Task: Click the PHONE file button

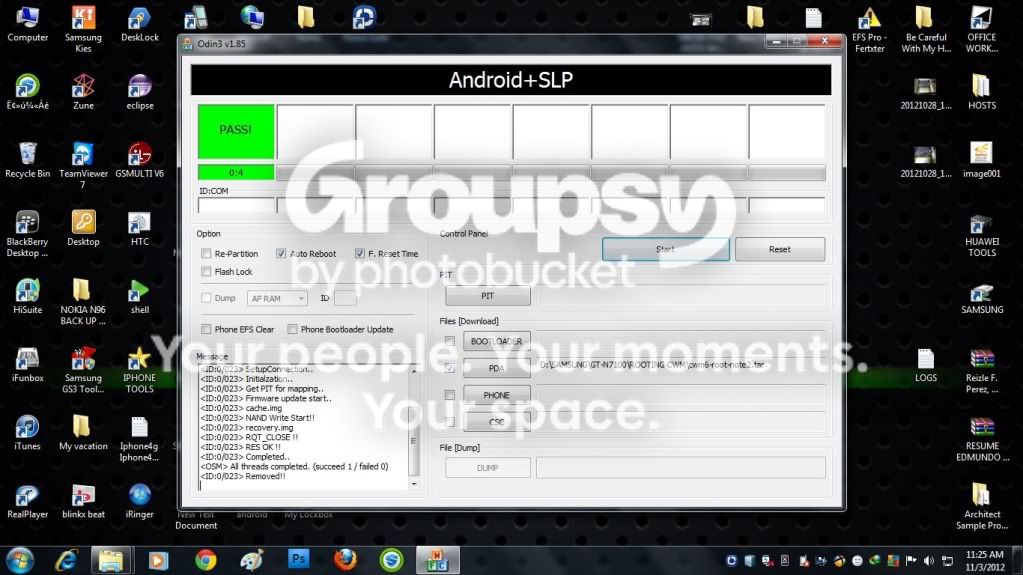Action: click(x=496, y=395)
